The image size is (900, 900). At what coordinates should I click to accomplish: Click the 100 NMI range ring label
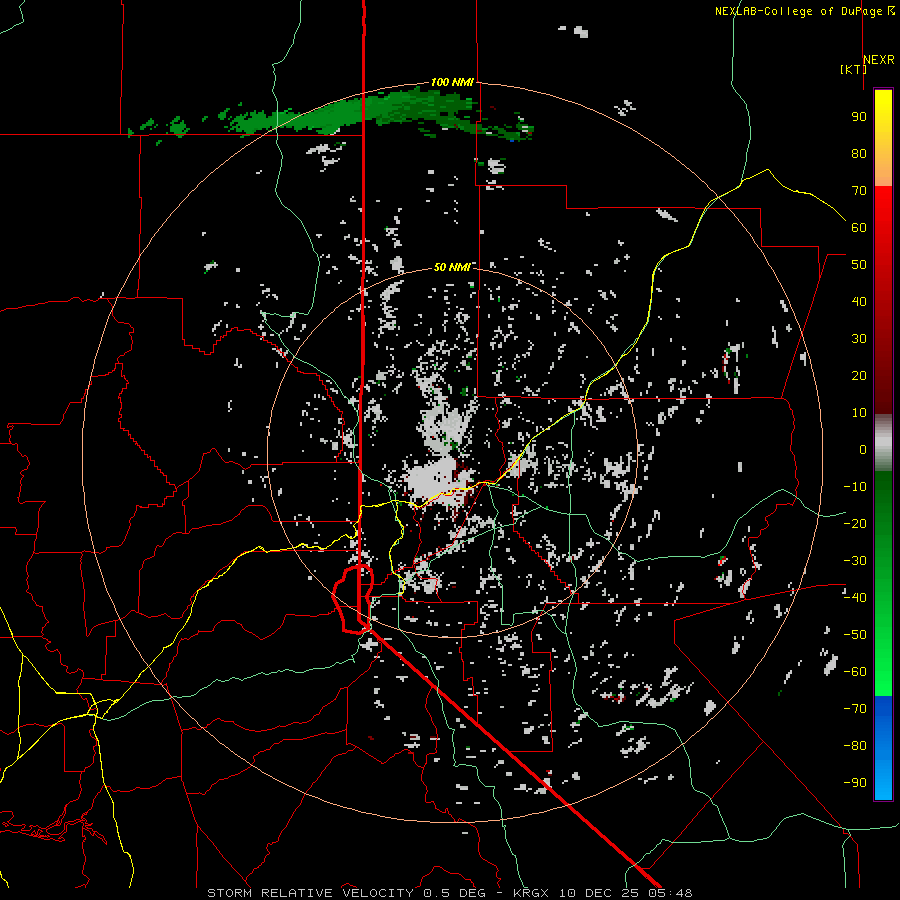coord(452,82)
